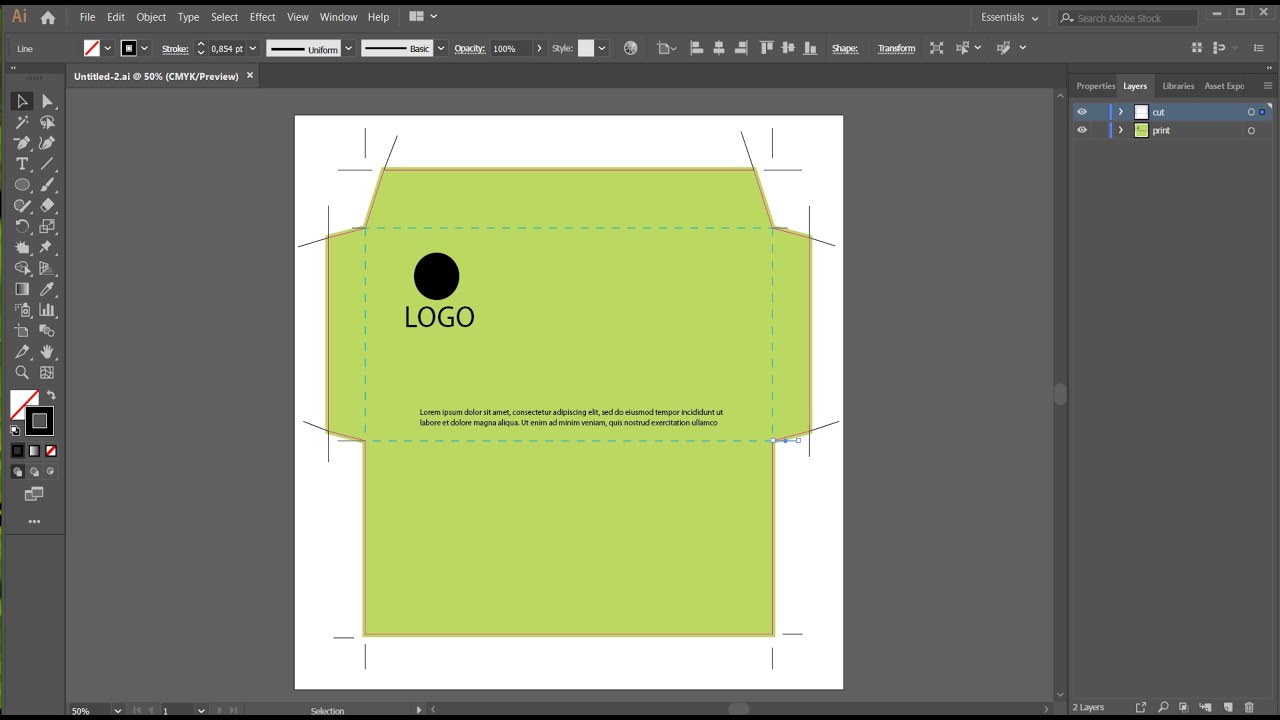The width and height of the screenshot is (1280, 720).
Task: Select the Type tool
Action: coord(22,164)
